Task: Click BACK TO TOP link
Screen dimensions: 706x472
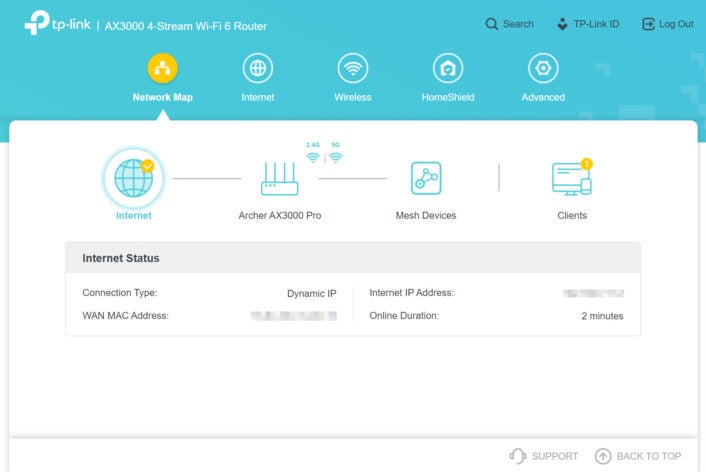Action: pyautogui.click(x=638, y=456)
